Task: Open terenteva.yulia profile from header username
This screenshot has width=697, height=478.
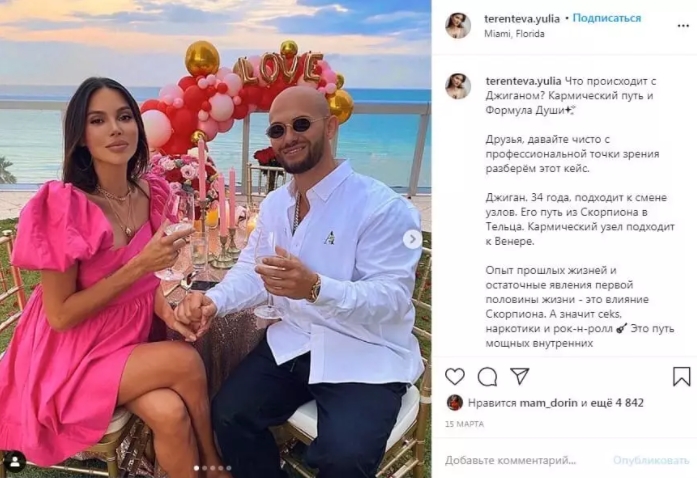Action: [x=522, y=19]
